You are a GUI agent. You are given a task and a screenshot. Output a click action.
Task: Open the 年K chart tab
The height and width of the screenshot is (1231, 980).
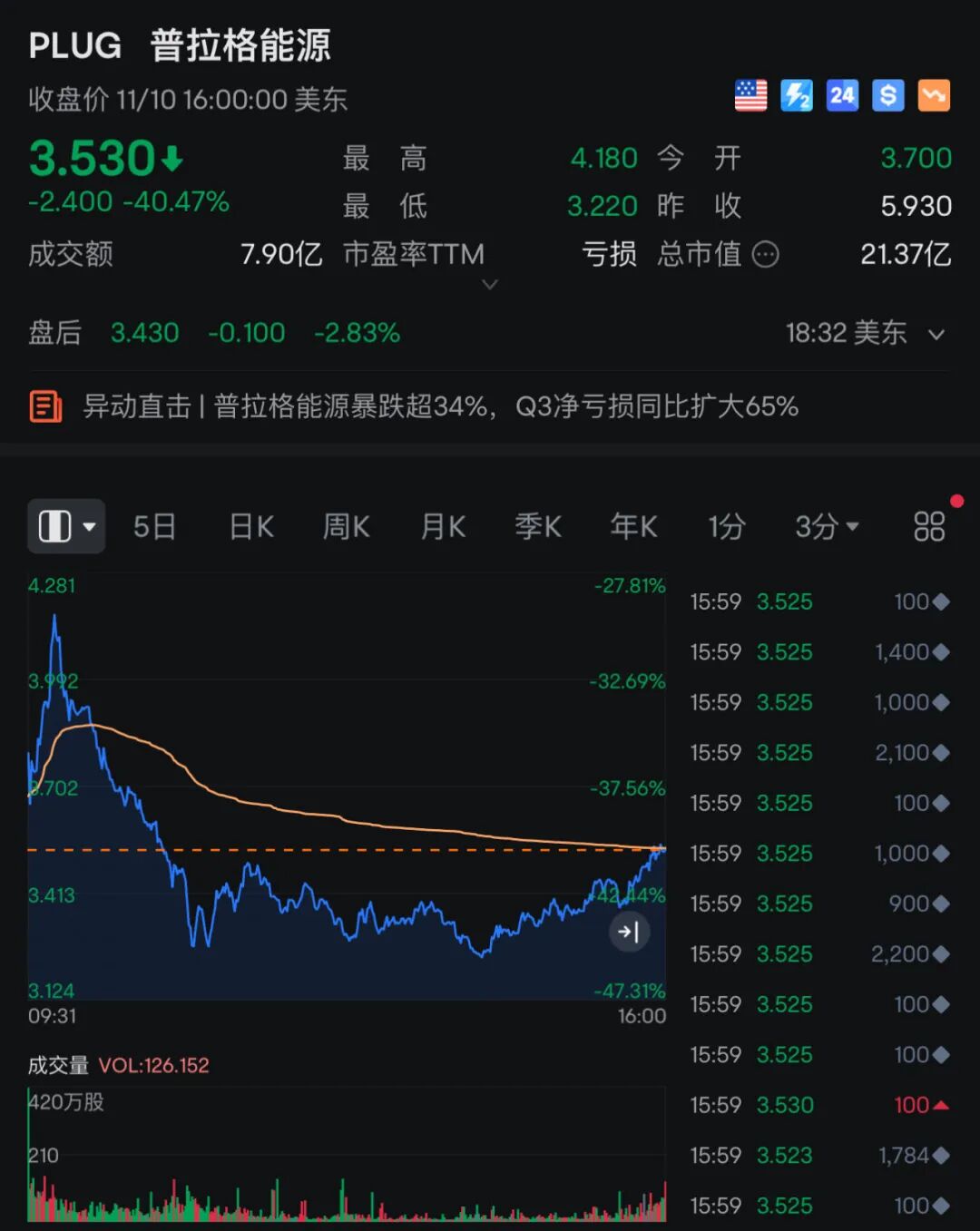[x=633, y=526]
